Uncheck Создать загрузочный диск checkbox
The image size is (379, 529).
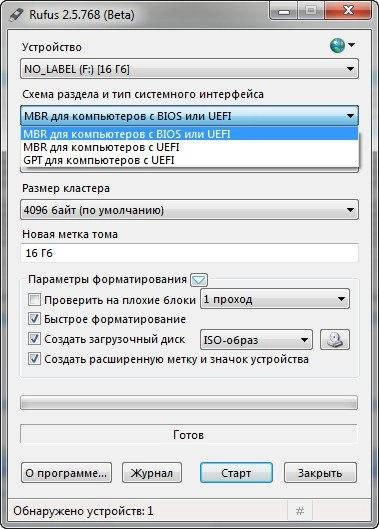coord(34,339)
